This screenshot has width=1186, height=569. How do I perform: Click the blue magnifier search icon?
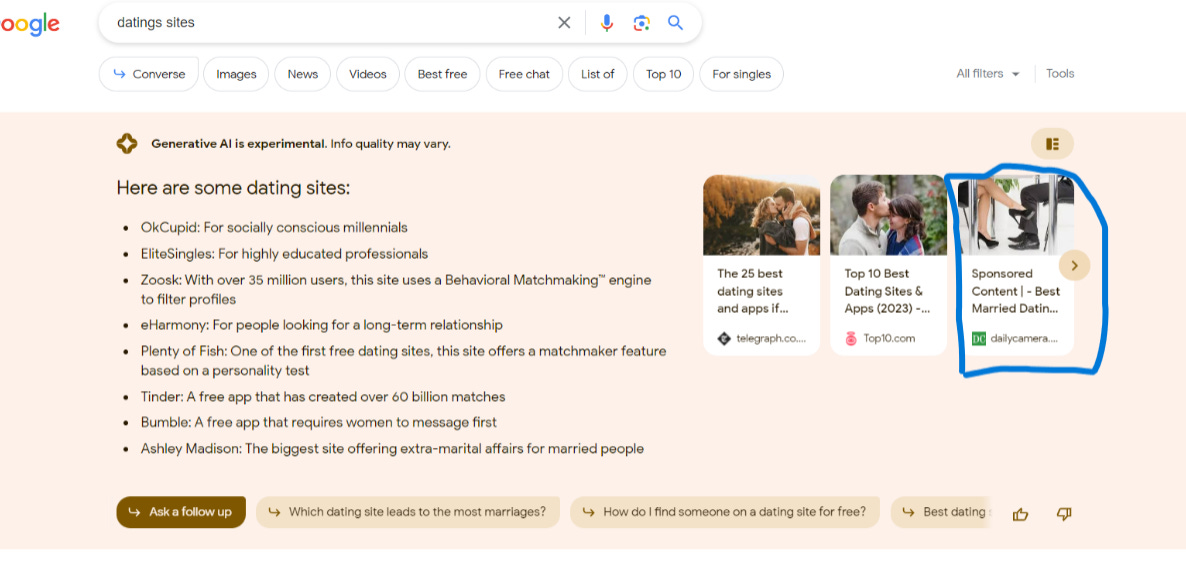coord(675,23)
